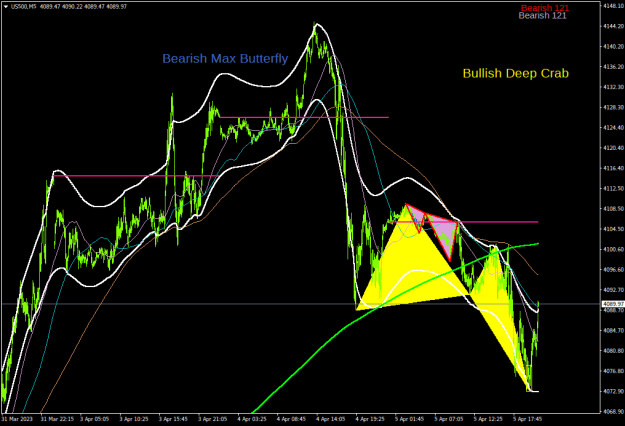
Task: Click the '3 Apr 15:45' time label
Action: 173,419
